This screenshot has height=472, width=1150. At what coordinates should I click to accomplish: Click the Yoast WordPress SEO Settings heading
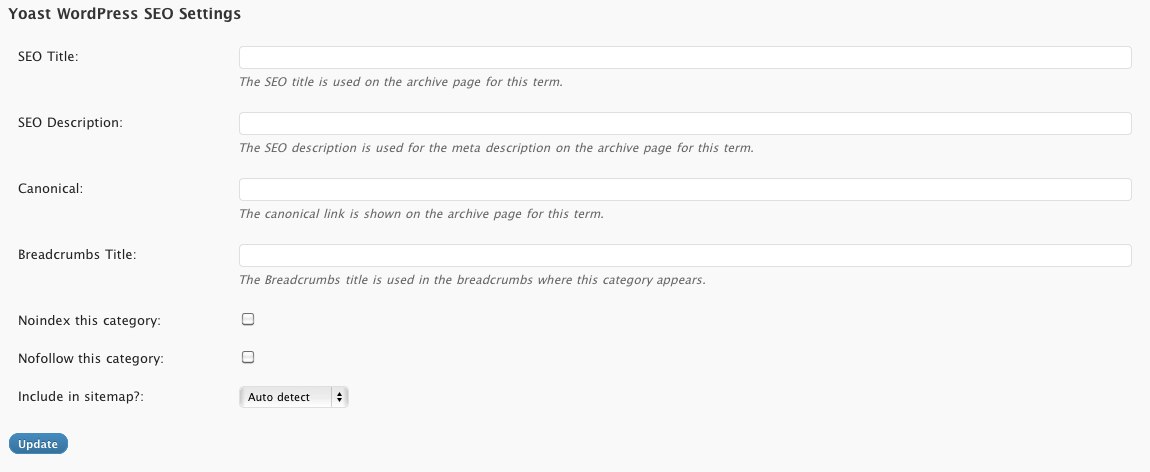tap(125, 14)
